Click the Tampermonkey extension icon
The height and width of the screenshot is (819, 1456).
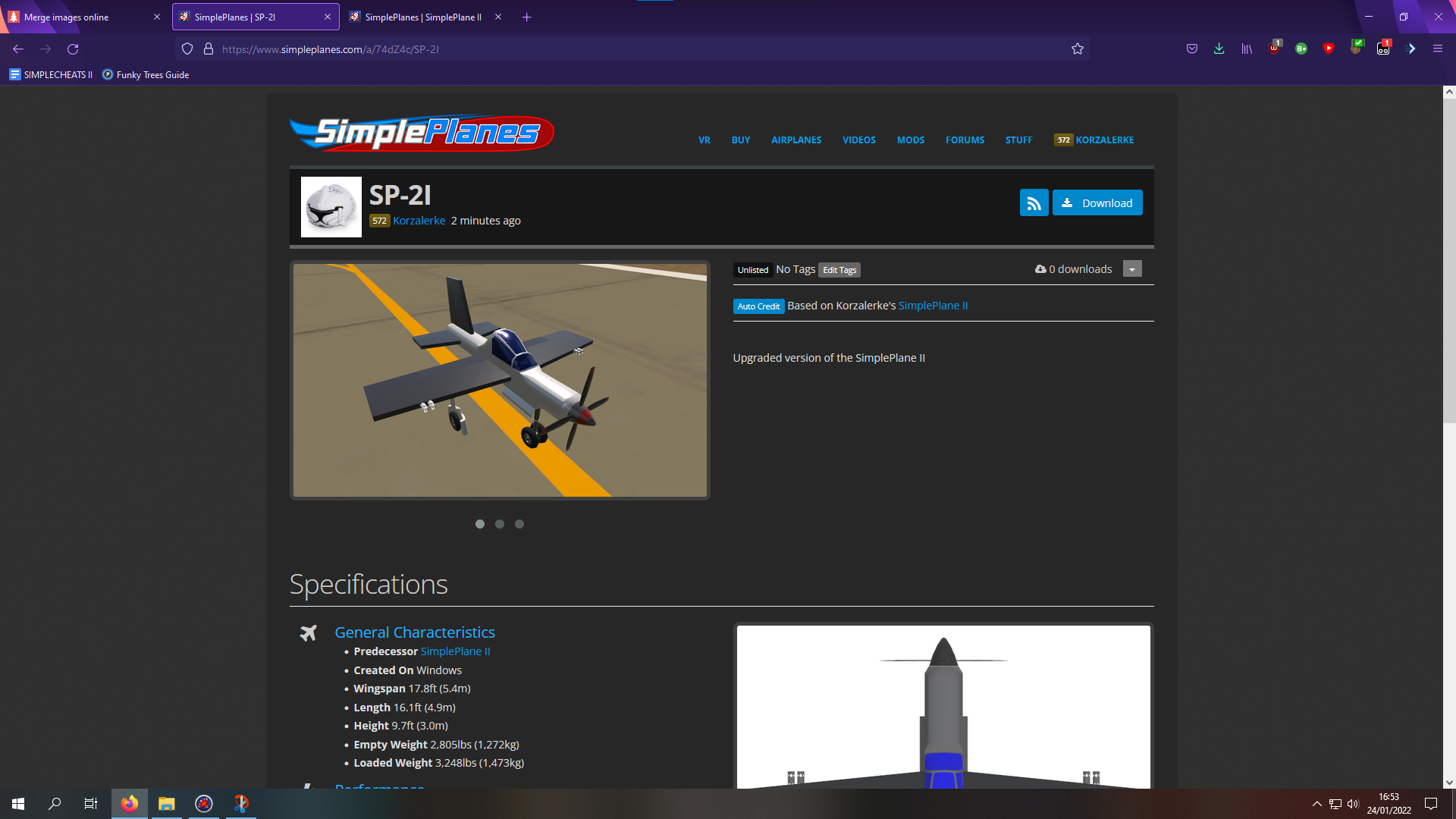click(1384, 49)
